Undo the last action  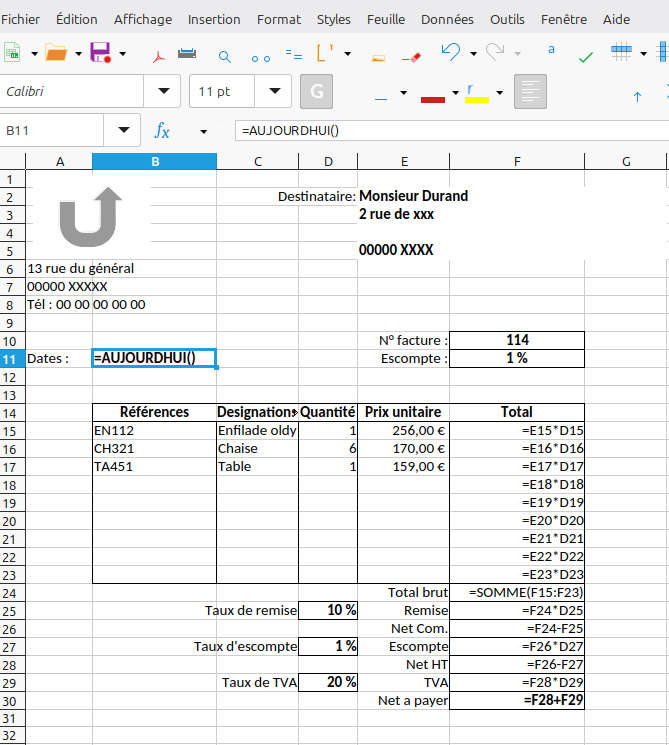tap(450, 52)
